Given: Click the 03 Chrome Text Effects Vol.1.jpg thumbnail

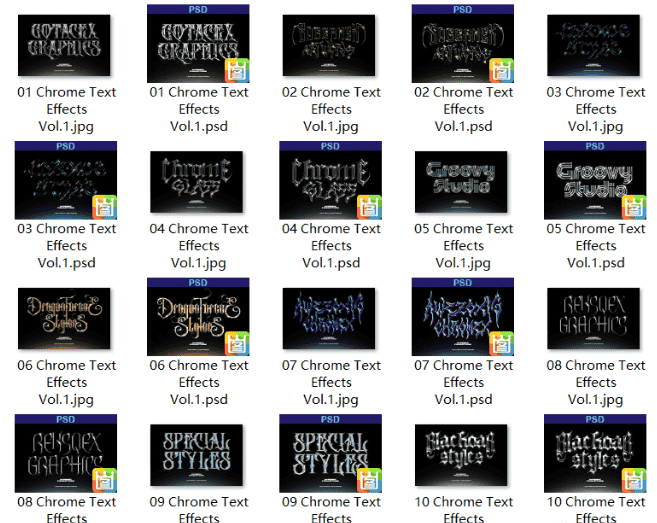Looking at the screenshot, I should pyautogui.click(x=594, y=45).
